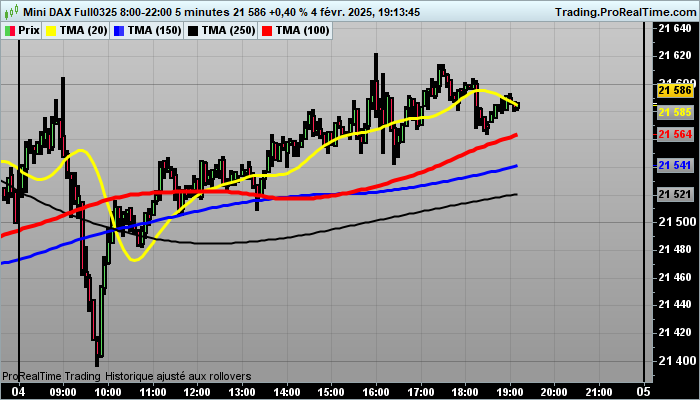Click the 18:00 time axis label

pyautogui.click(x=465, y=391)
